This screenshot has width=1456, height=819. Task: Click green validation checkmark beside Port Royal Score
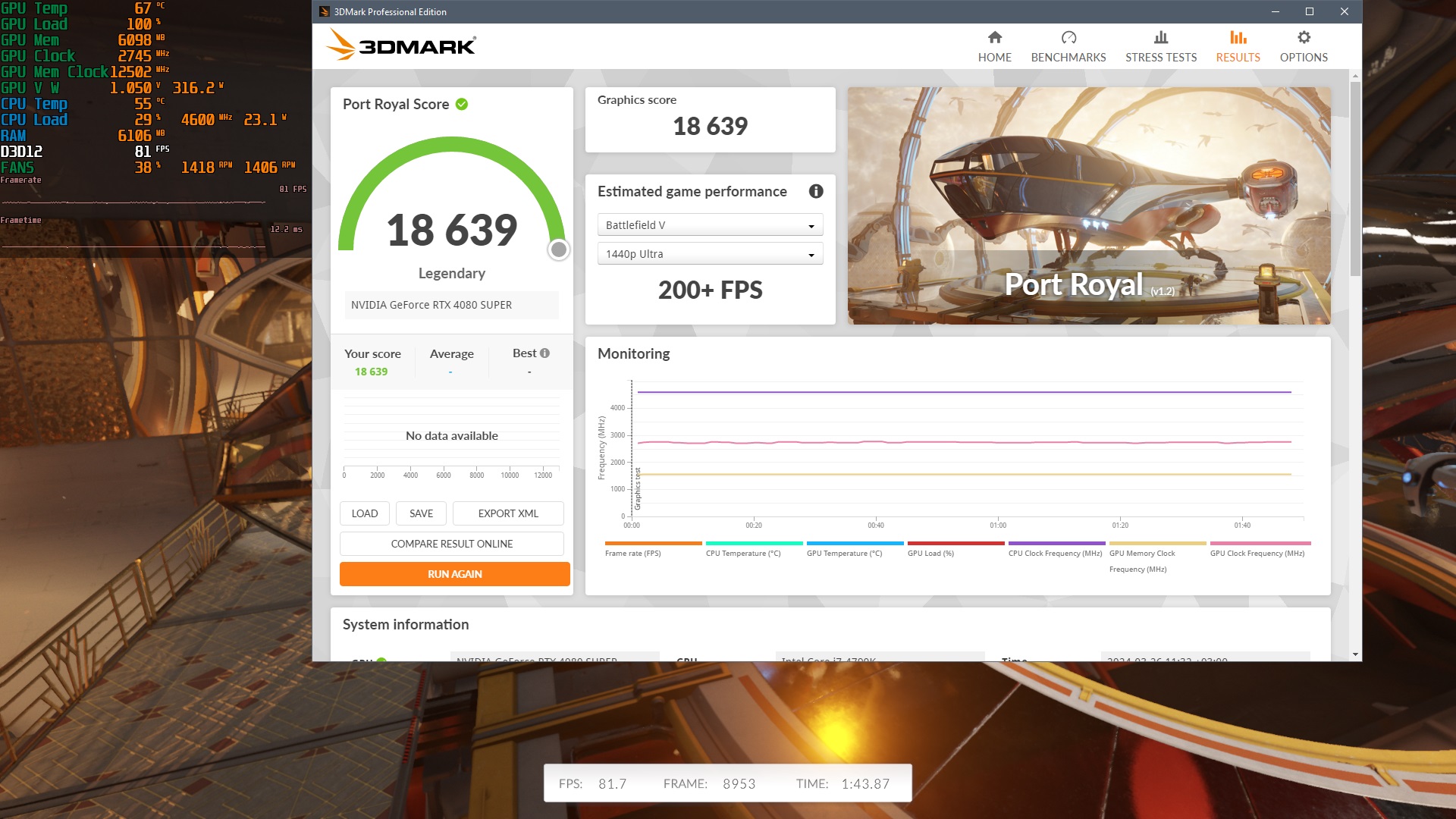(x=462, y=105)
